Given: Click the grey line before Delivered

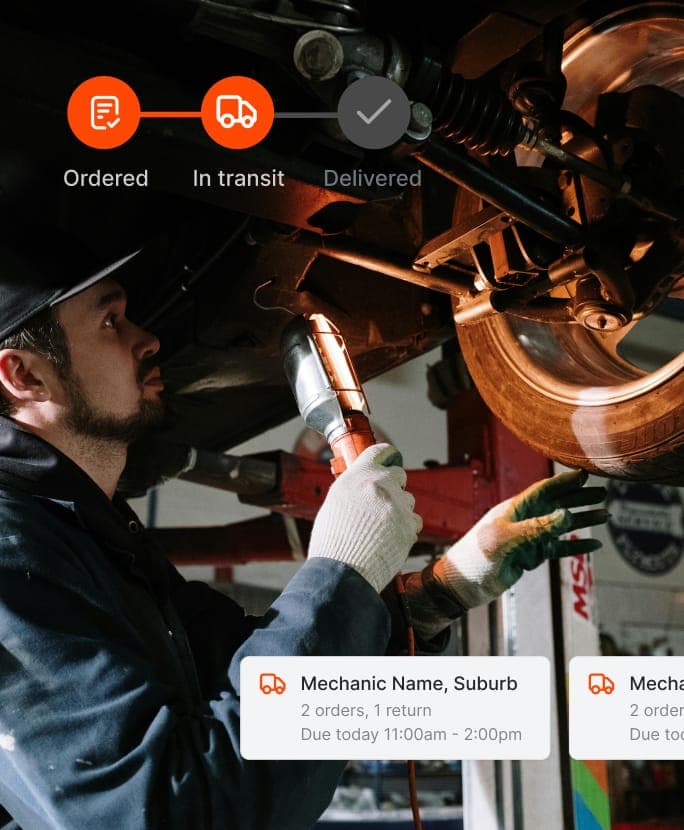Looking at the screenshot, I should pos(305,115).
